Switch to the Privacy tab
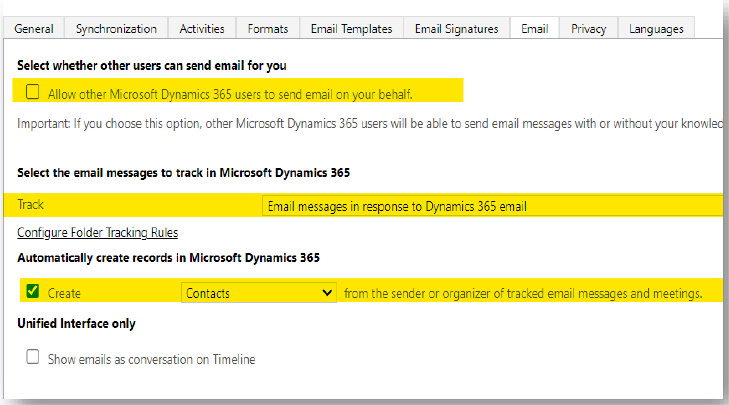The height and width of the screenshot is (405, 729). [x=589, y=29]
